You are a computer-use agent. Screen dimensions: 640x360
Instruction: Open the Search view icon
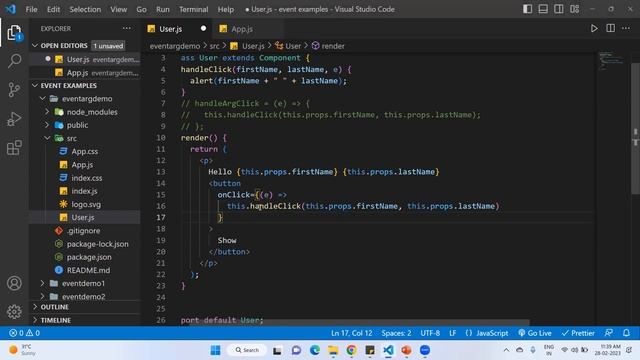(14, 61)
